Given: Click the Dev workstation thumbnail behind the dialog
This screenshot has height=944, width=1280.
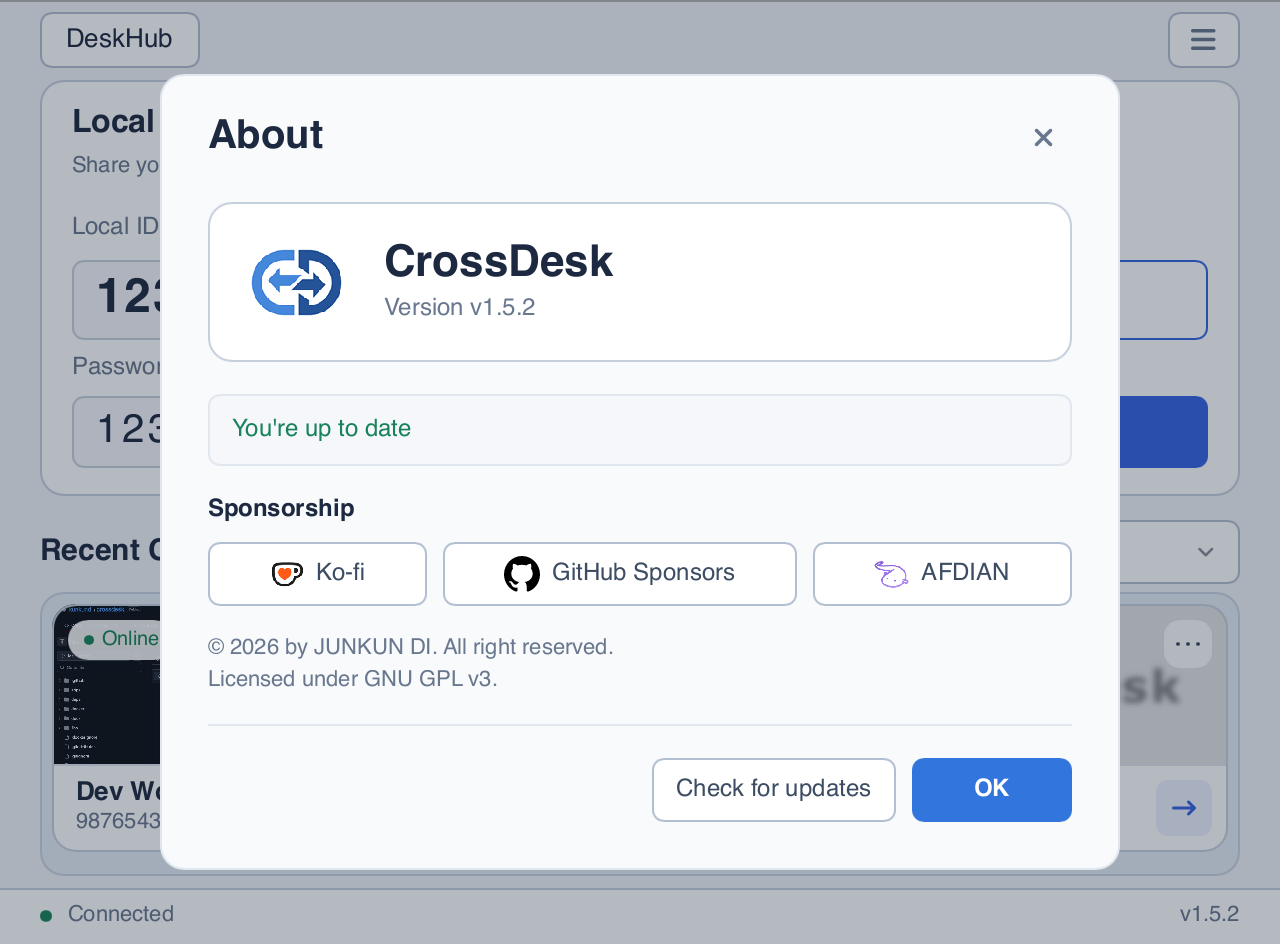Looking at the screenshot, I should [107, 685].
